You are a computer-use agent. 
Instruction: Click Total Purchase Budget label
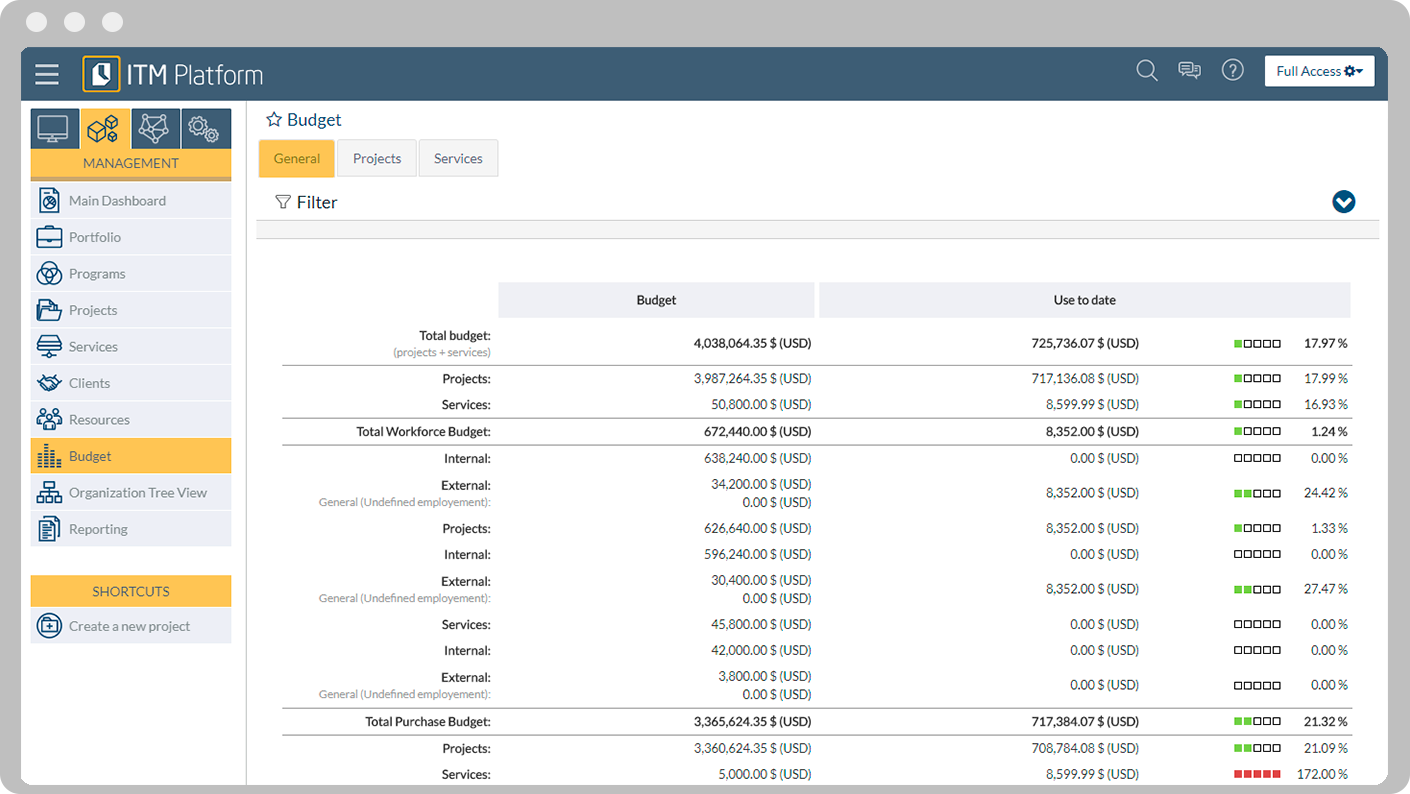click(x=428, y=722)
